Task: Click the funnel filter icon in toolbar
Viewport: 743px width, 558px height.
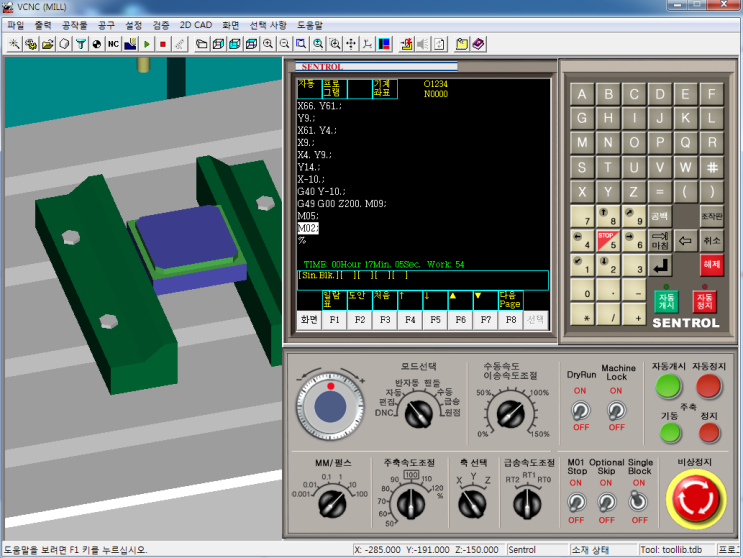Action: [81, 44]
